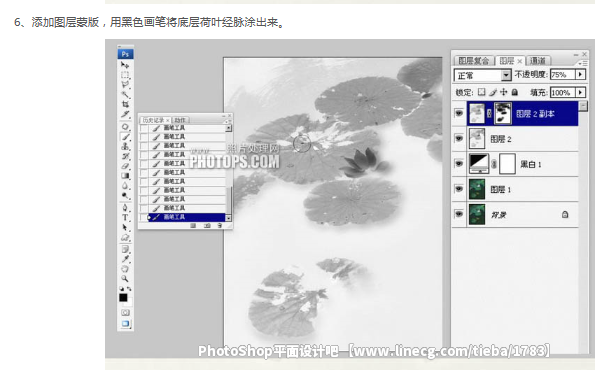Image resolution: width=606 pixels, height=370 pixels.
Task: Select the Gradient tool
Action: pos(125,176)
